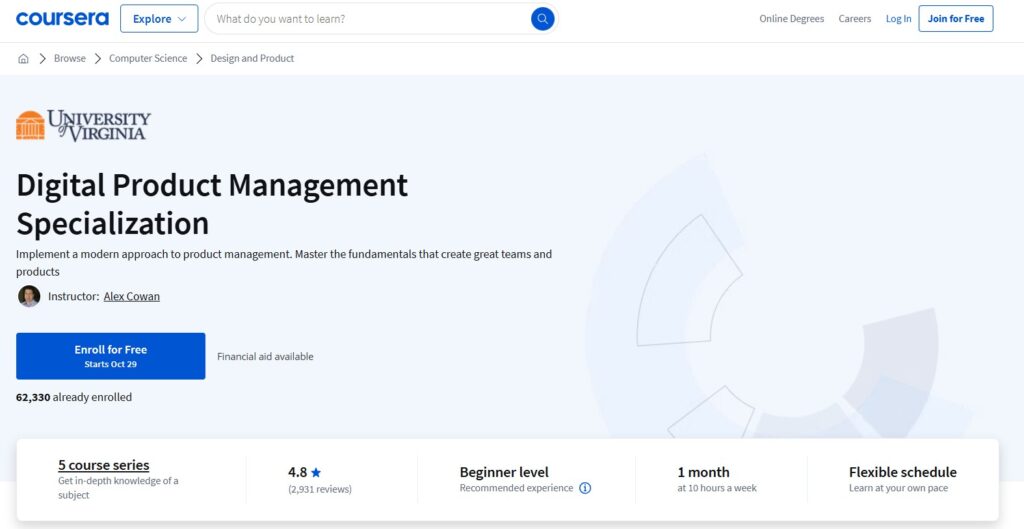Click Enroll for Free button
Screen dimensions: 1024x529
[x=110, y=356]
